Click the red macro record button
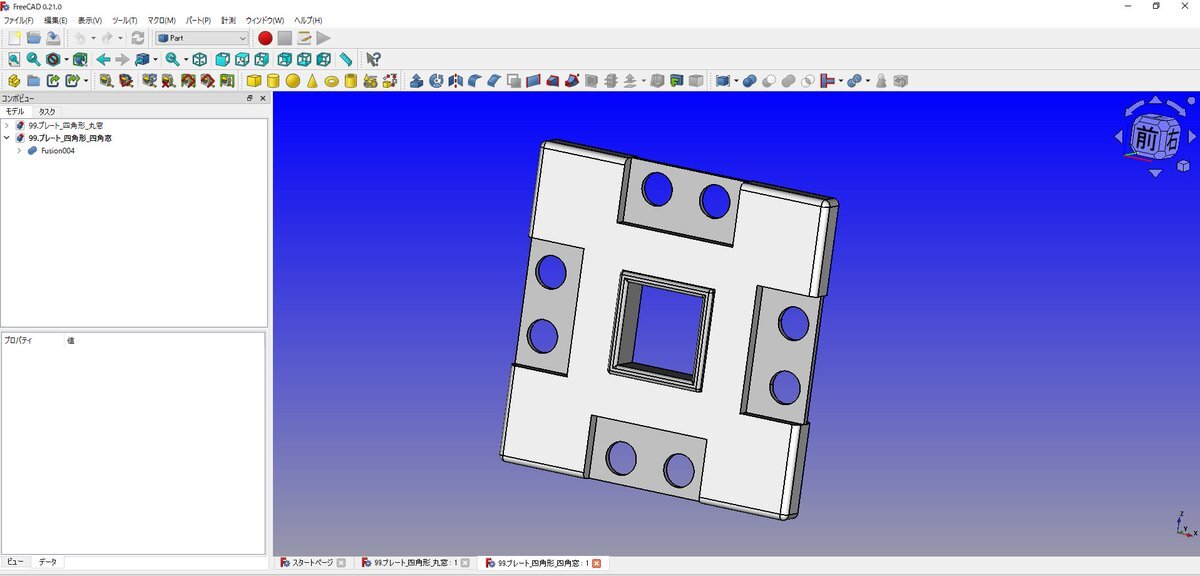Image resolution: width=1200 pixels, height=576 pixels. (x=265, y=38)
